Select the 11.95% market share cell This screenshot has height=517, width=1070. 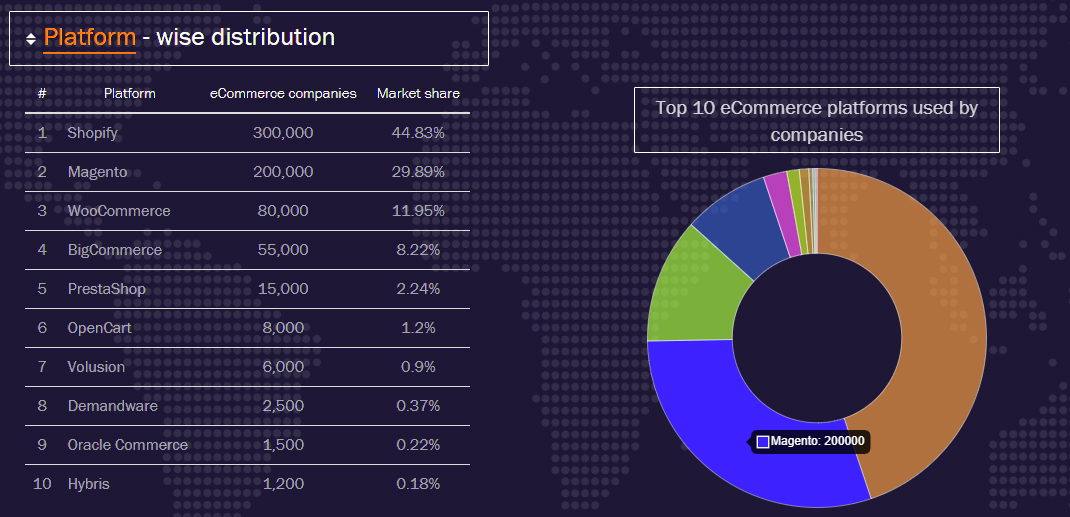point(418,211)
